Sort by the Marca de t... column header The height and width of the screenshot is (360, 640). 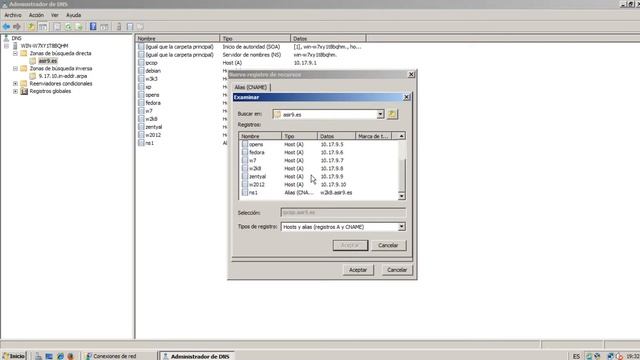373,136
